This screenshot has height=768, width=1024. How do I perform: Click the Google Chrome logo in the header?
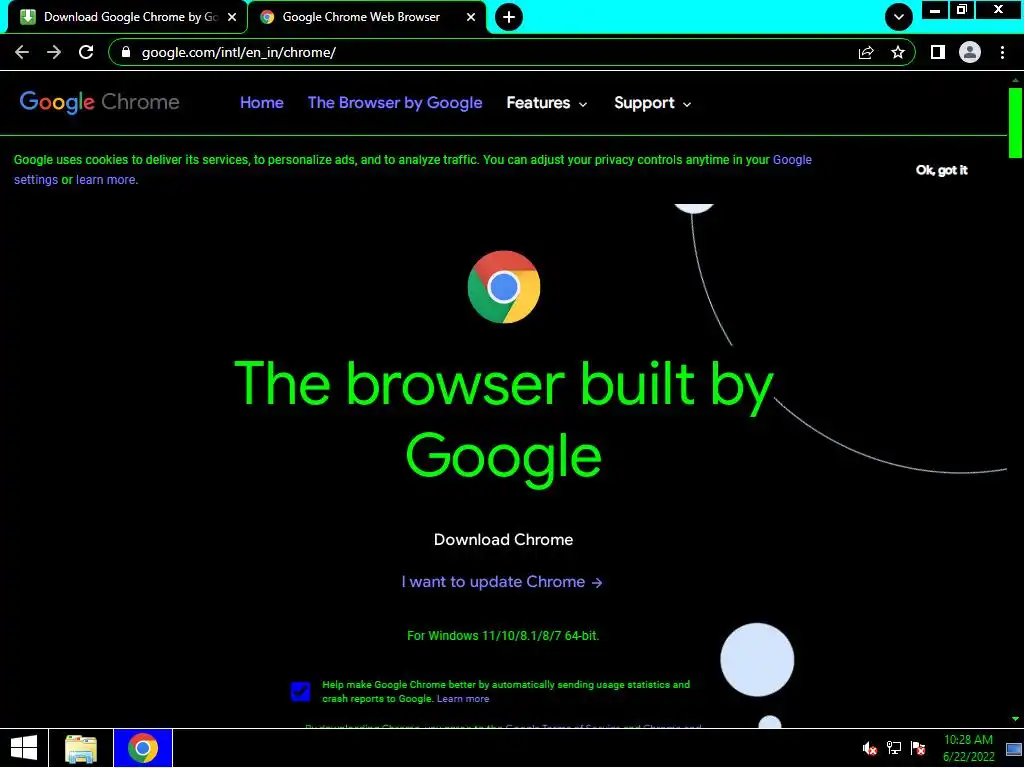coord(99,103)
